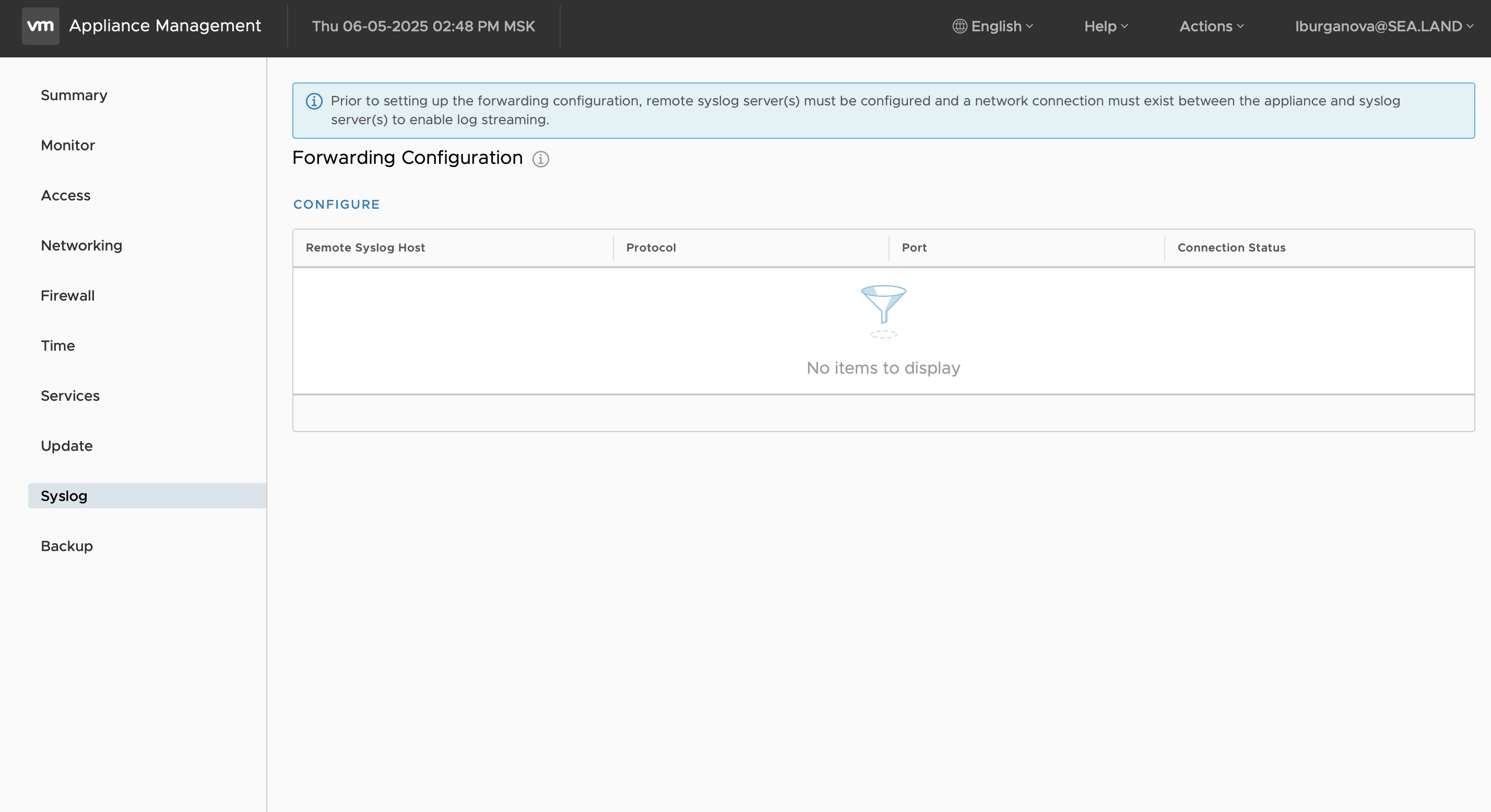Open the Forwarding Configuration info tooltip icon

(541, 159)
